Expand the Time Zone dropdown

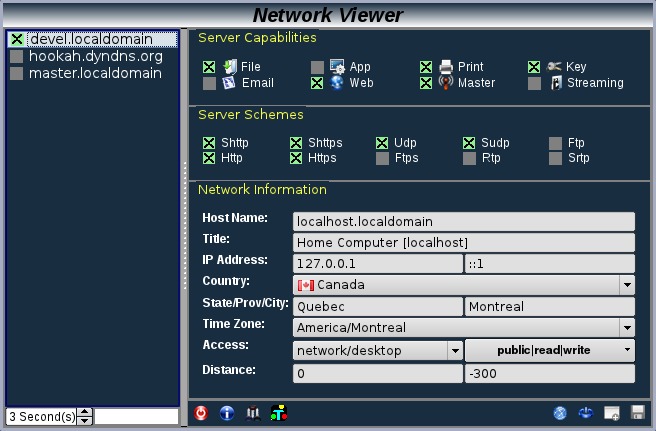coord(626,327)
